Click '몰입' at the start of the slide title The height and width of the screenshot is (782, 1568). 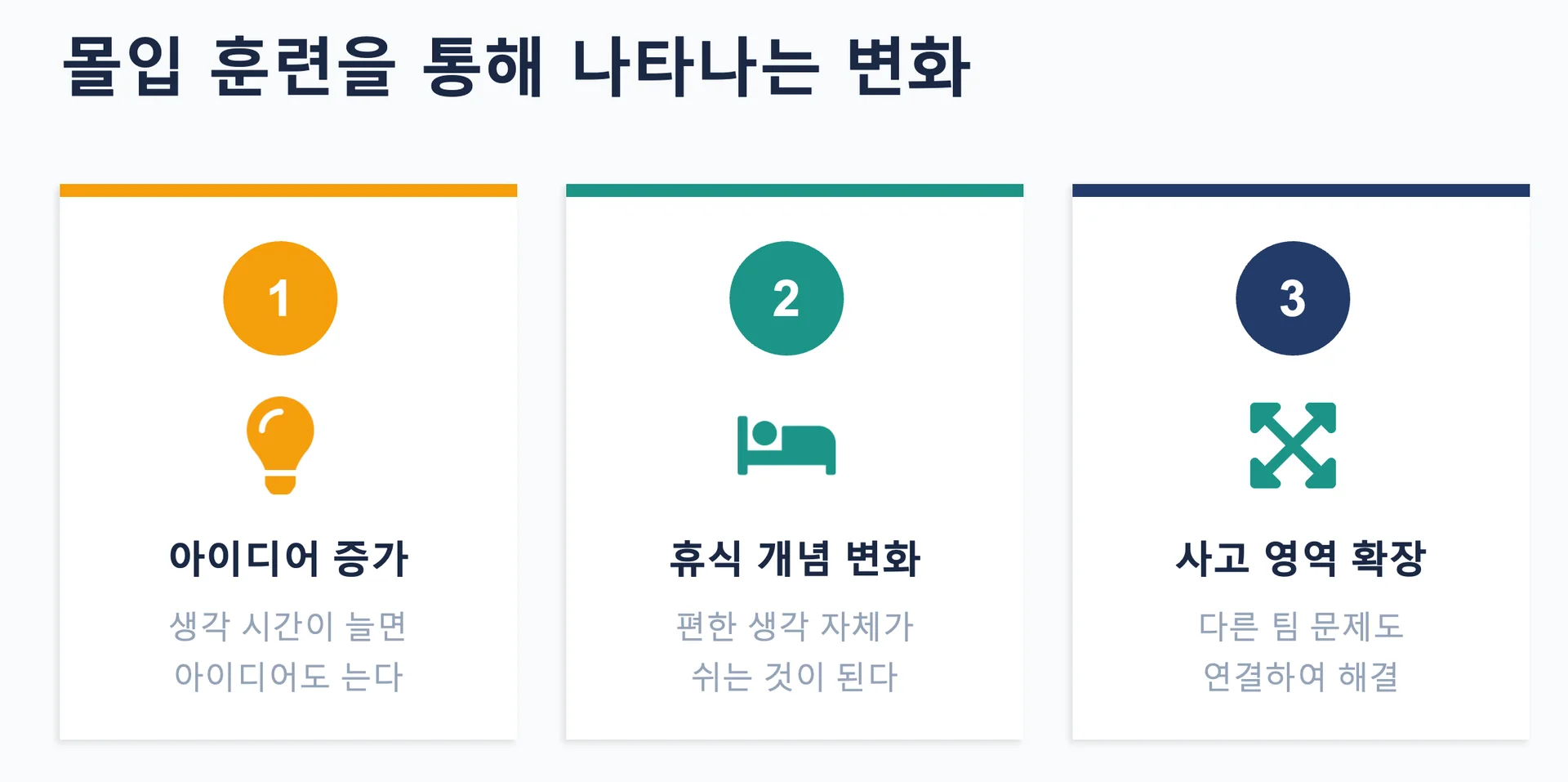(122, 67)
